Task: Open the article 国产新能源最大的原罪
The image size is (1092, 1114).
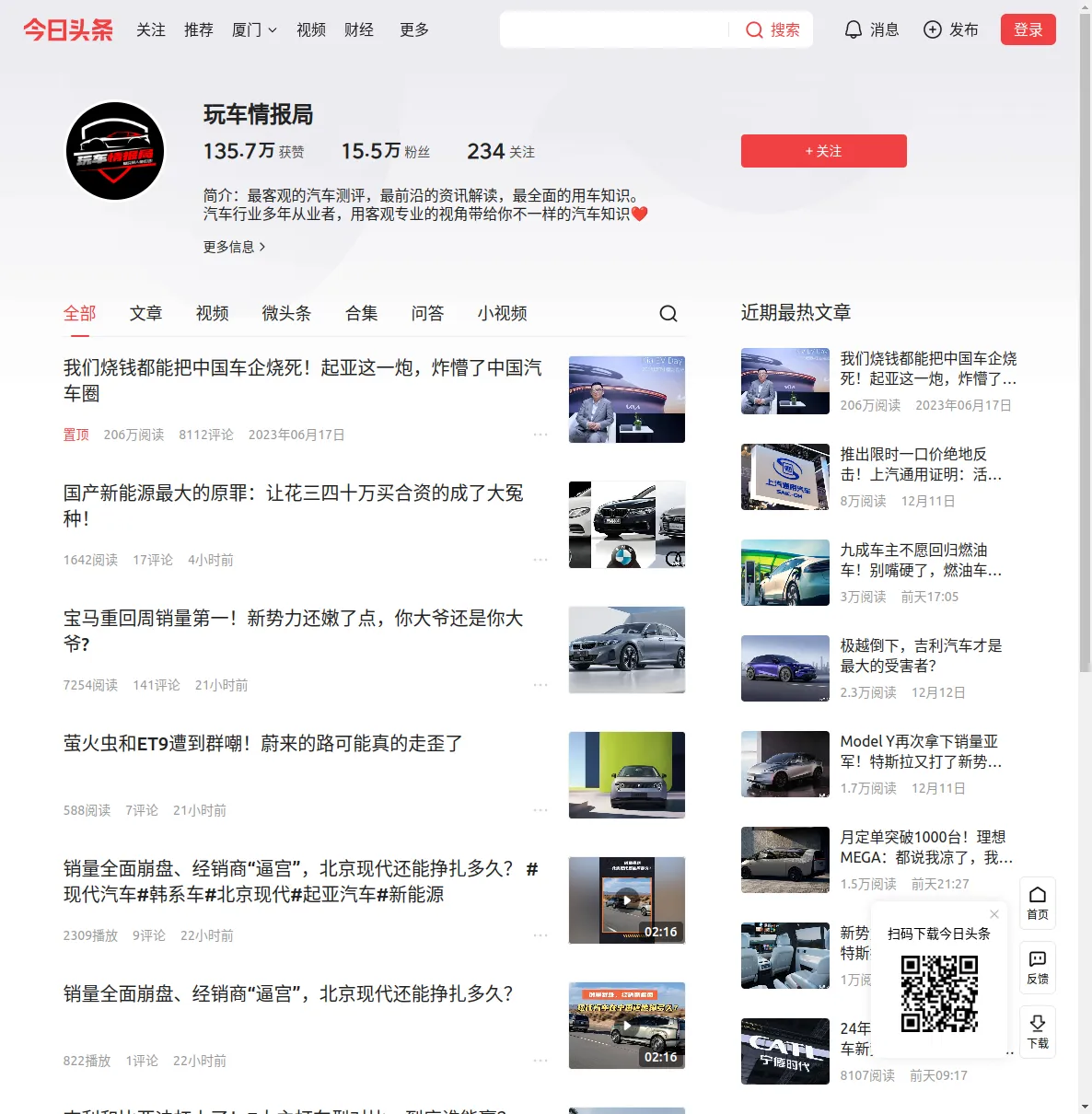Action: [x=294, y=505]
